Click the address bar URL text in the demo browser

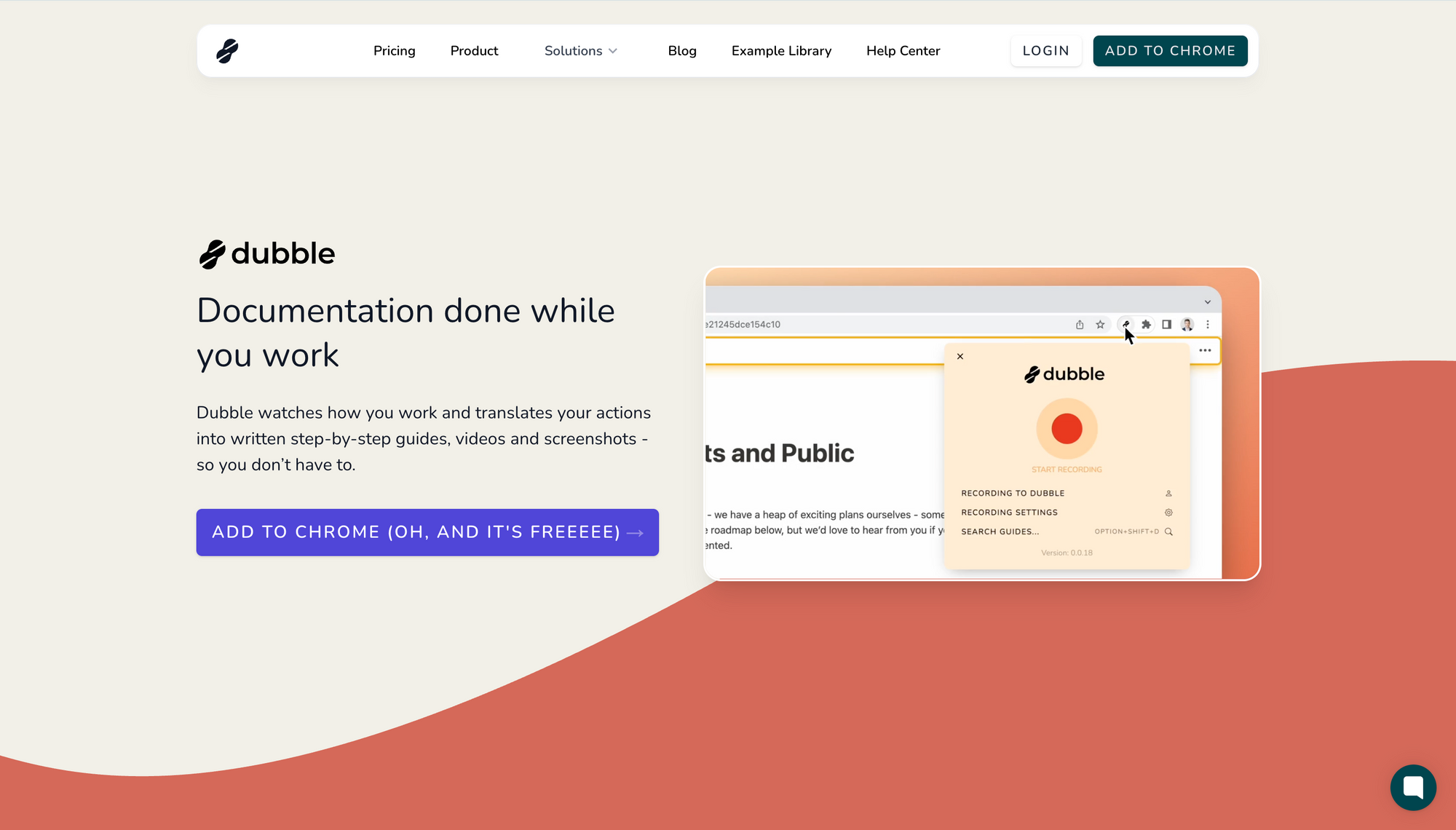(743, 325)
